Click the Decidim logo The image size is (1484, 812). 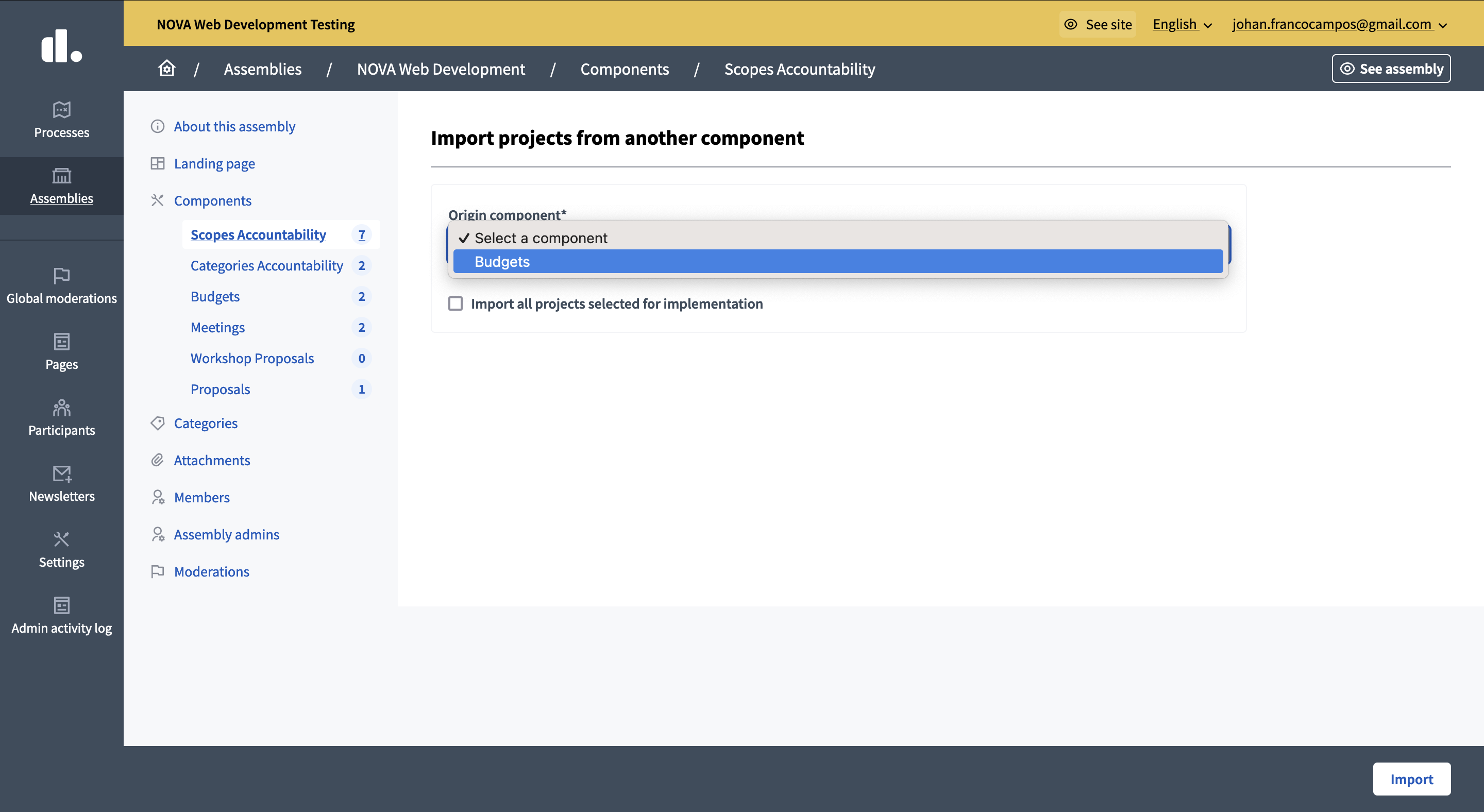click(x=62, y=46)
